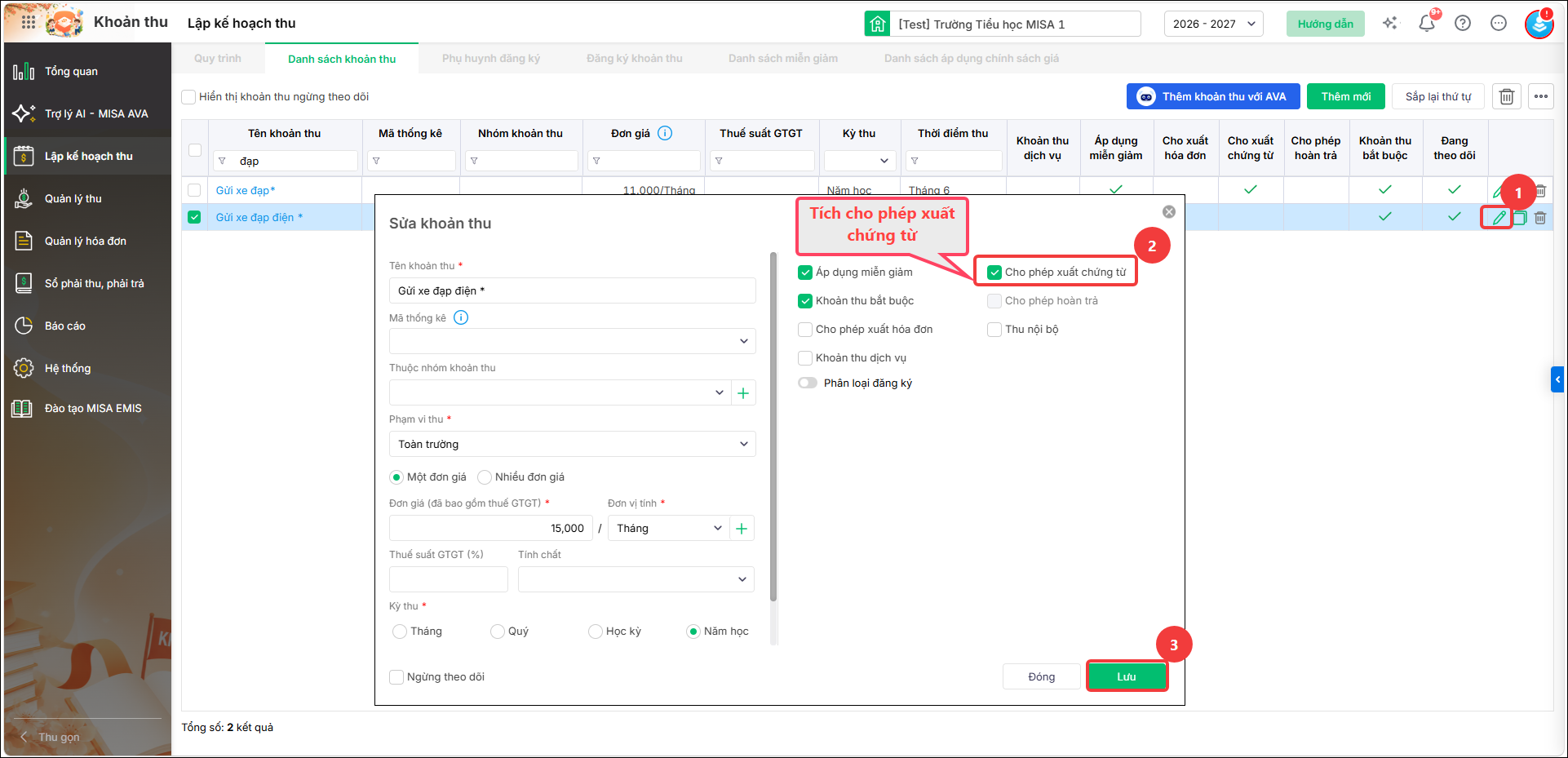Click the plus icon next to Đơn vị tính

(742, 529)
